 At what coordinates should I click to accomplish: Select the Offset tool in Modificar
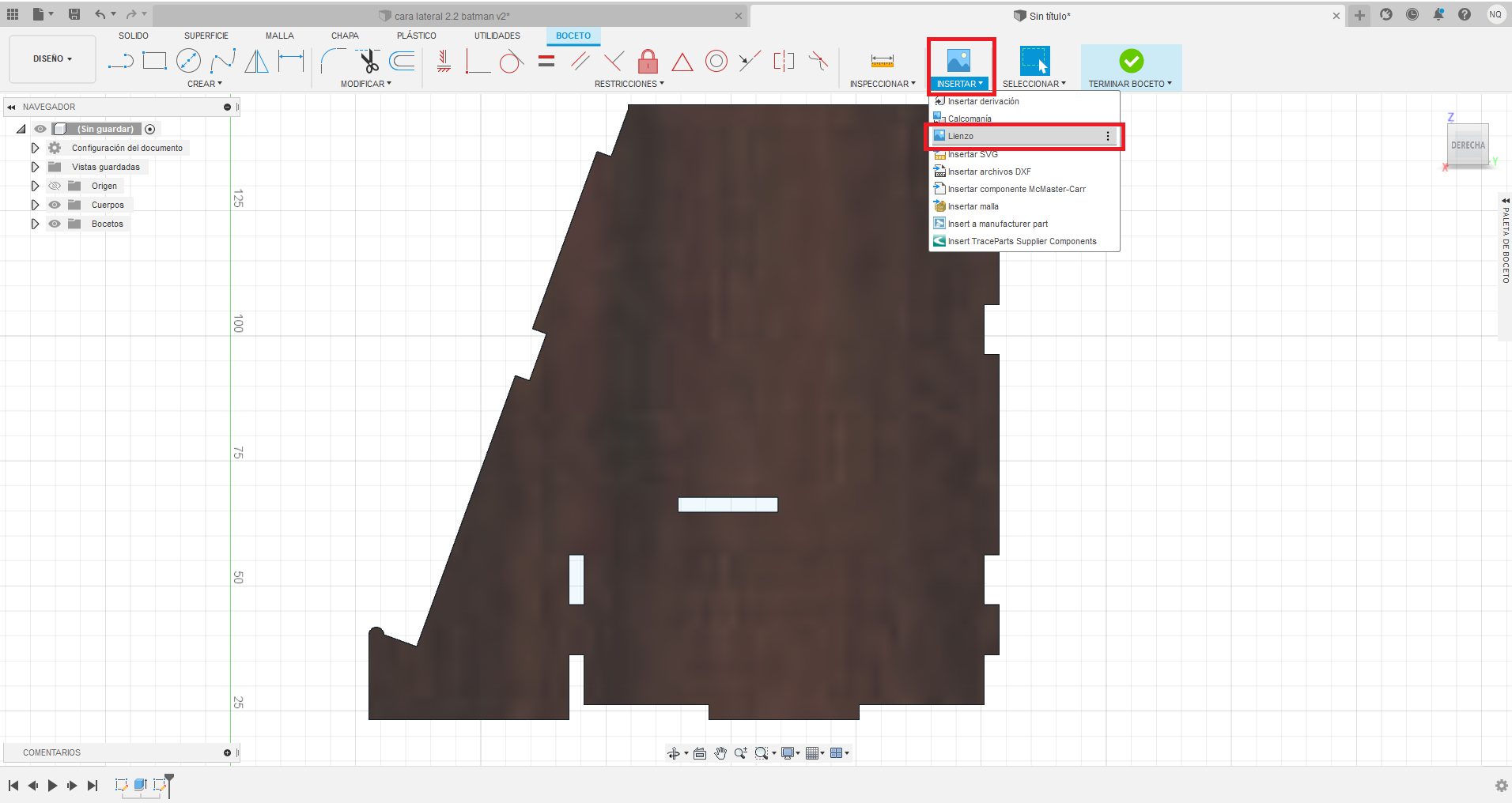(403, 61)
